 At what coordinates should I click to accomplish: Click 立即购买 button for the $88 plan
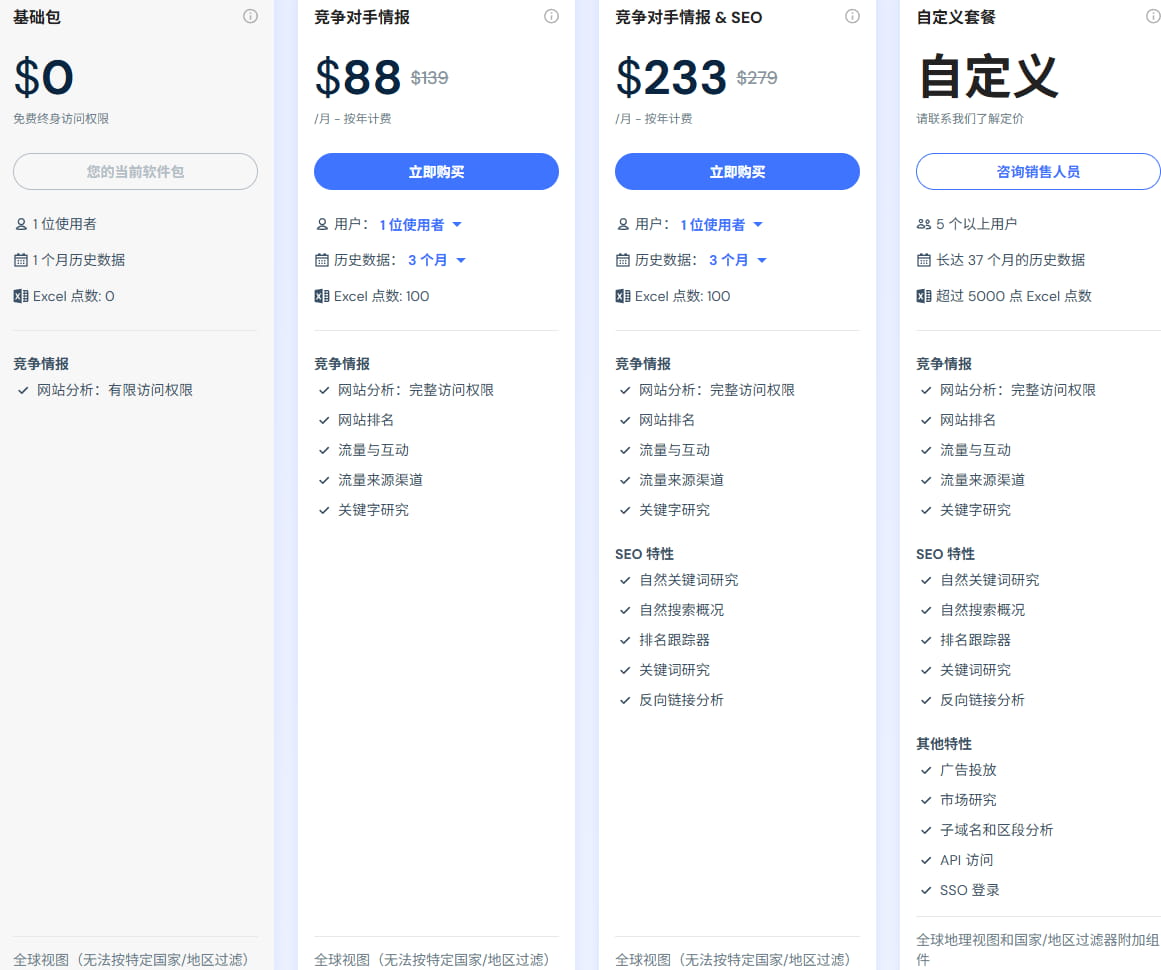coord(436,171)
